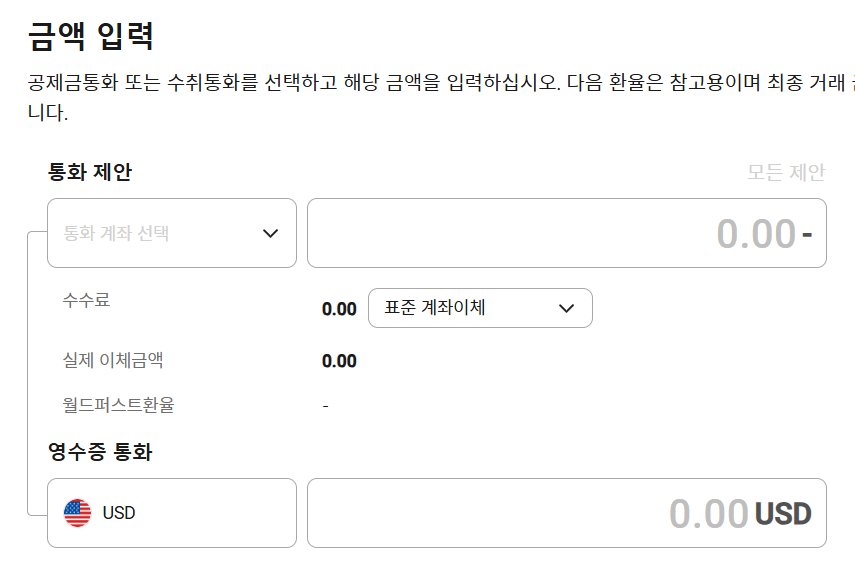Image resolution: width=855 pixels, height=583 pixels.
Task: Click the chevron arrow beside 표준 계좌이체
Action: 567,309
